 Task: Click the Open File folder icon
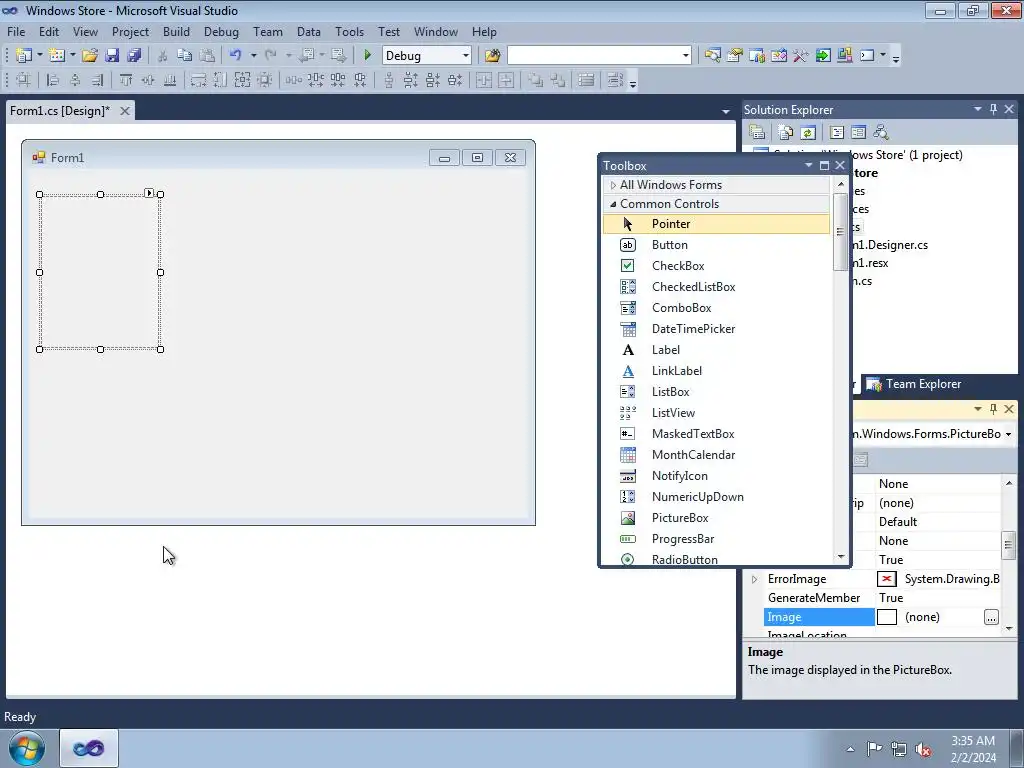tap(89, 56)
